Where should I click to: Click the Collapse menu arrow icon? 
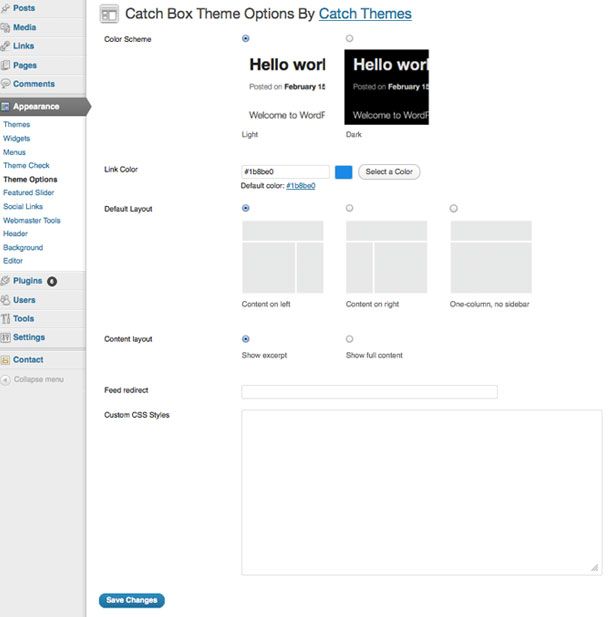[5, 380]
